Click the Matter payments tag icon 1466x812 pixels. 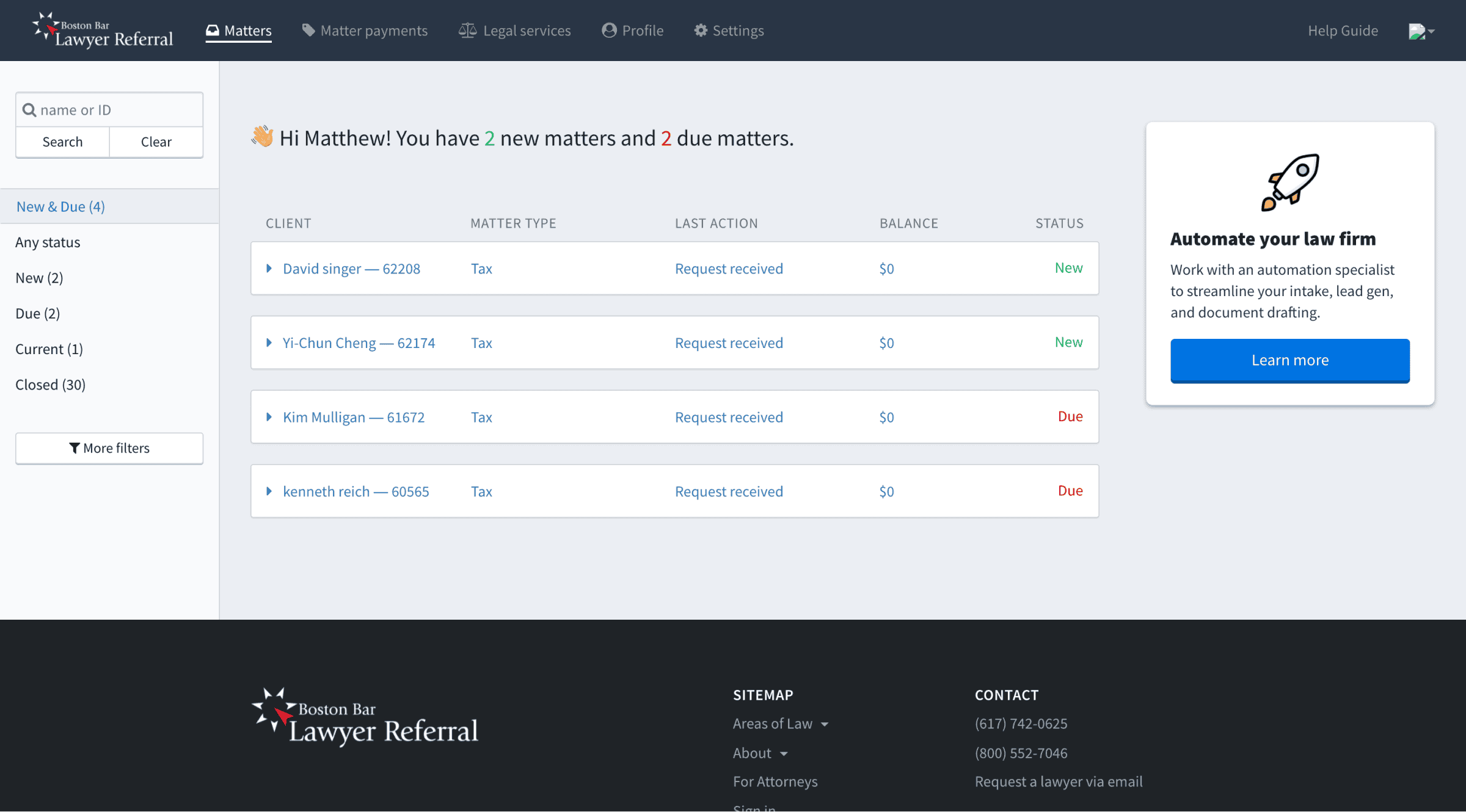tap(308, 31)
